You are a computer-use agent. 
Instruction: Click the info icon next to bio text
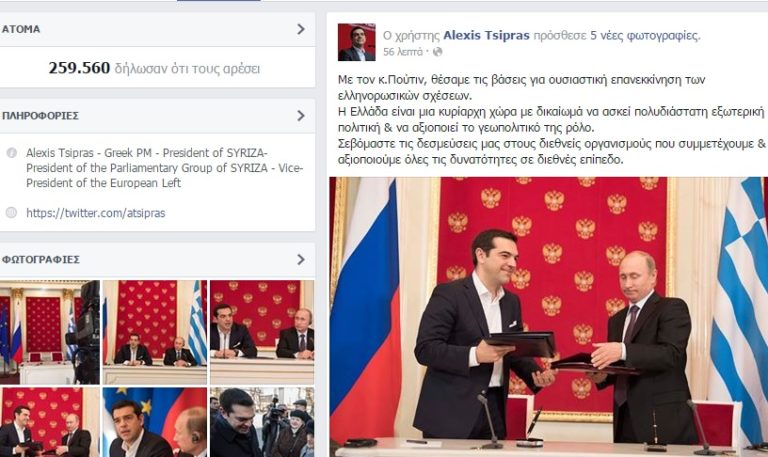(x=11, y=153)
